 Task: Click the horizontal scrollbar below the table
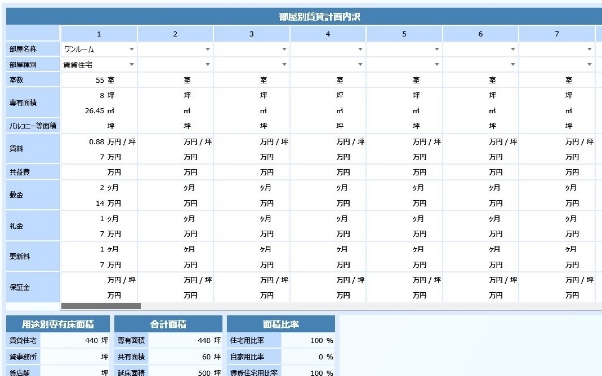pos(101,306)
